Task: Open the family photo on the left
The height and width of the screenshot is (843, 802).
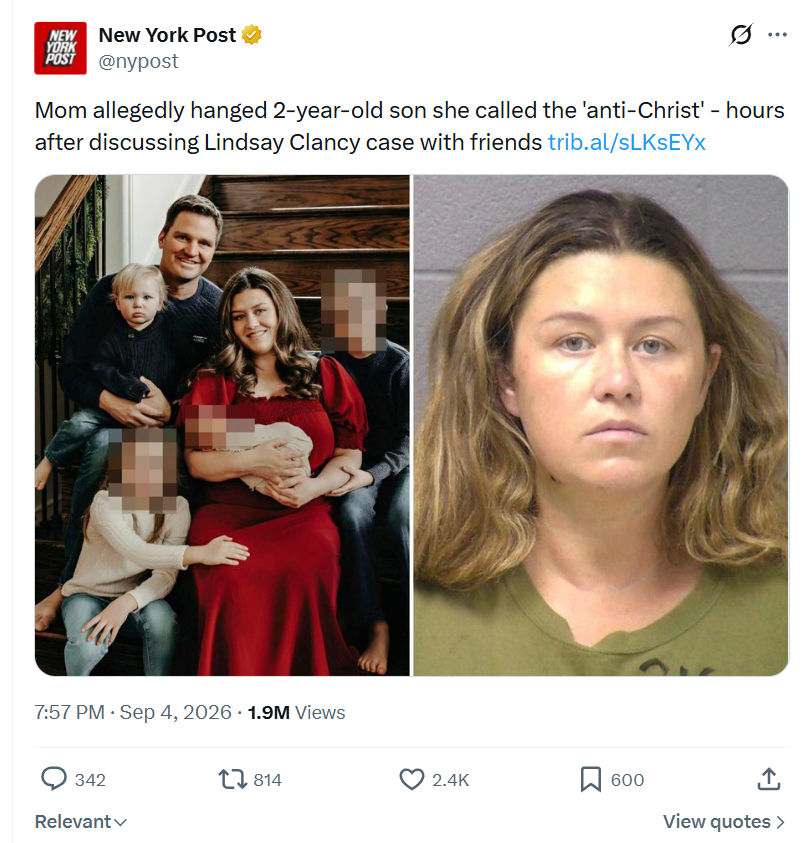Action: coord(222,425)
